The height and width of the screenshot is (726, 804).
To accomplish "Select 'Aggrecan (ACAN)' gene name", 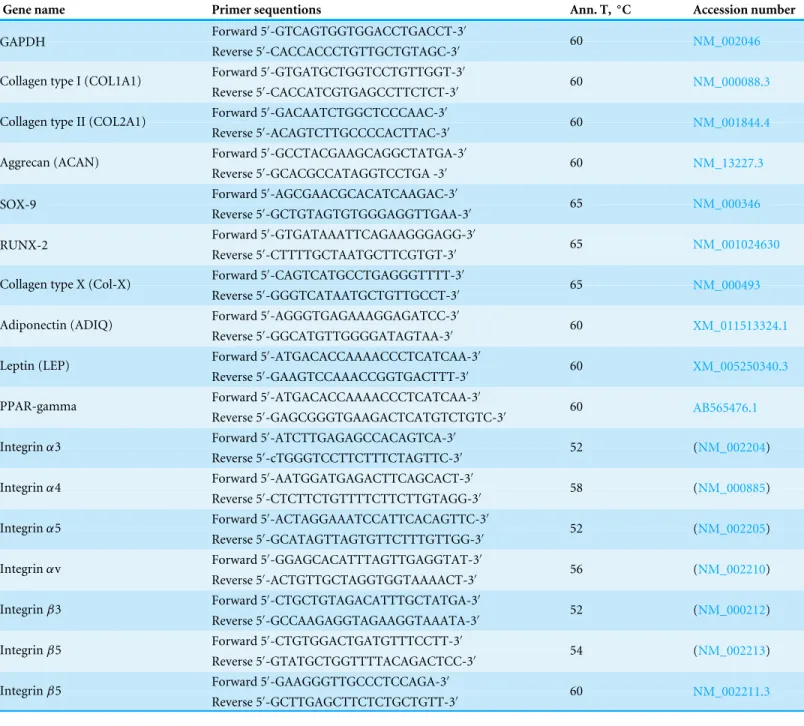I will [x=49, y=163].
